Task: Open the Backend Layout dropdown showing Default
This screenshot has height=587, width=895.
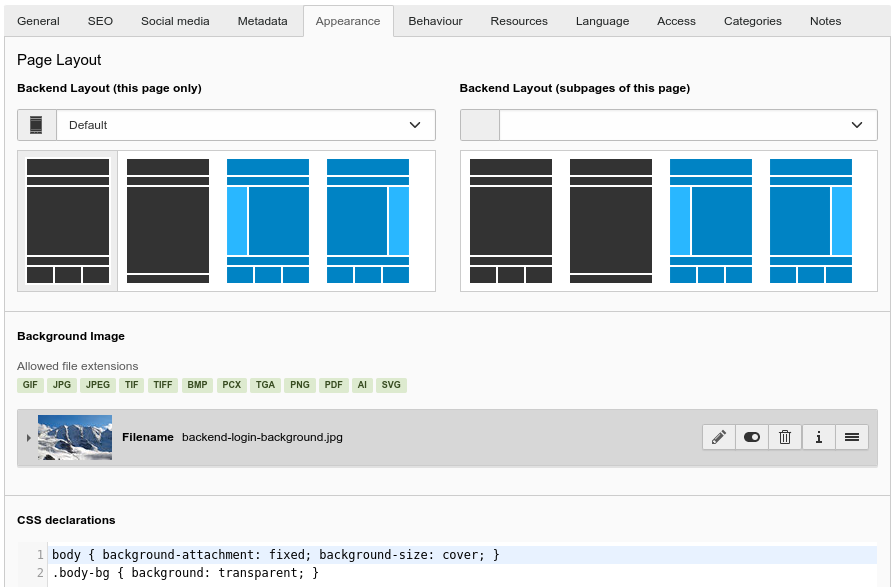Action: (245, 124)
